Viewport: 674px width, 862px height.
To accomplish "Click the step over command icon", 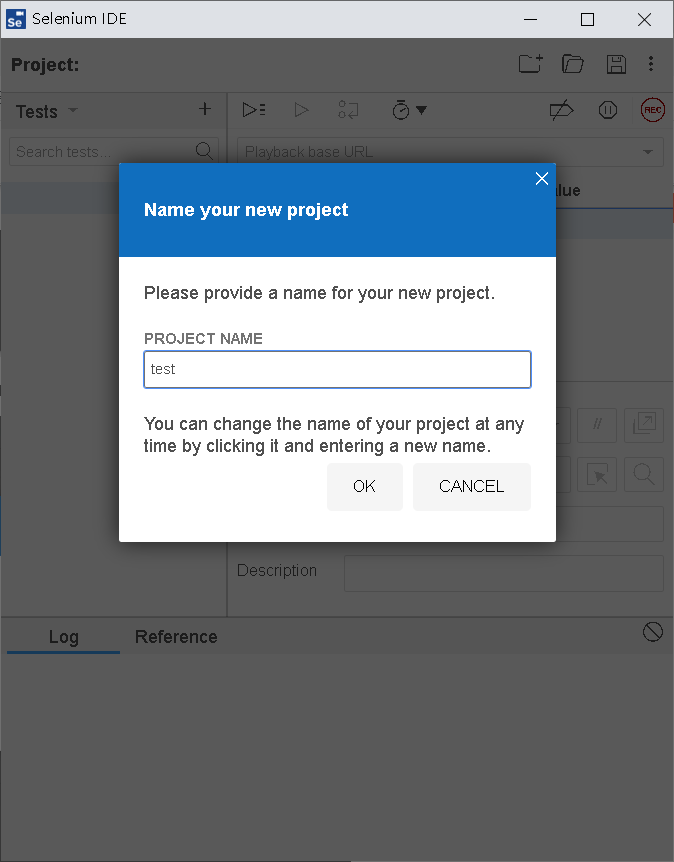I will 348,110.
